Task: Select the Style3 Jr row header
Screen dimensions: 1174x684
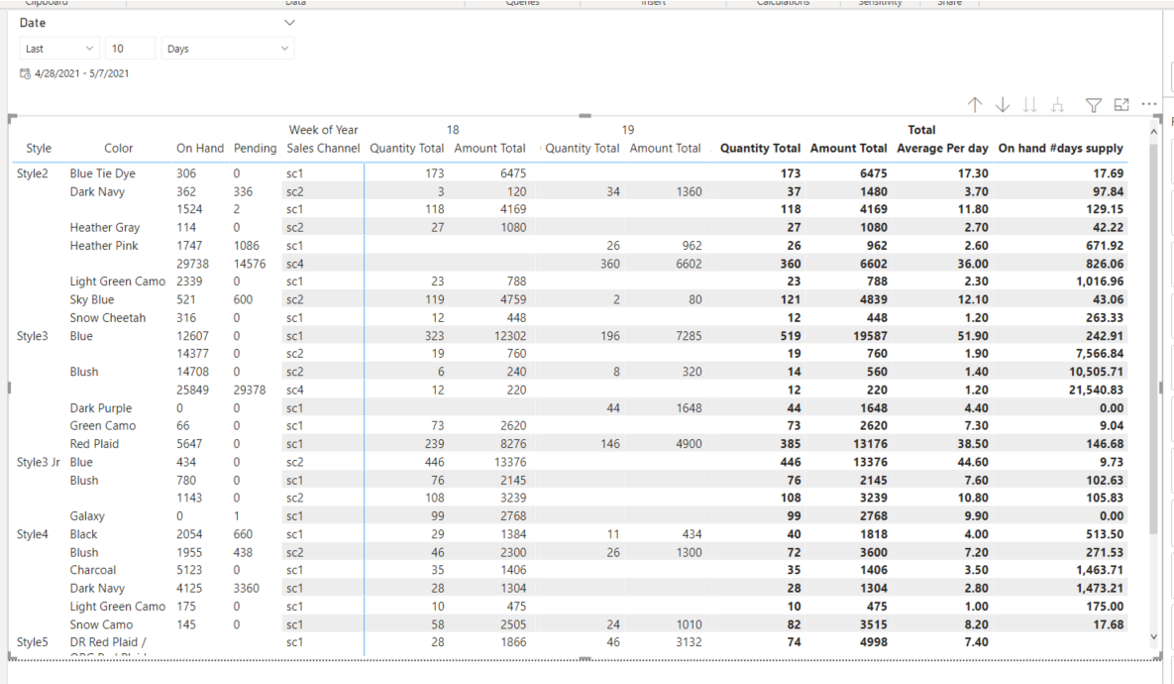Action: (38, 462)
